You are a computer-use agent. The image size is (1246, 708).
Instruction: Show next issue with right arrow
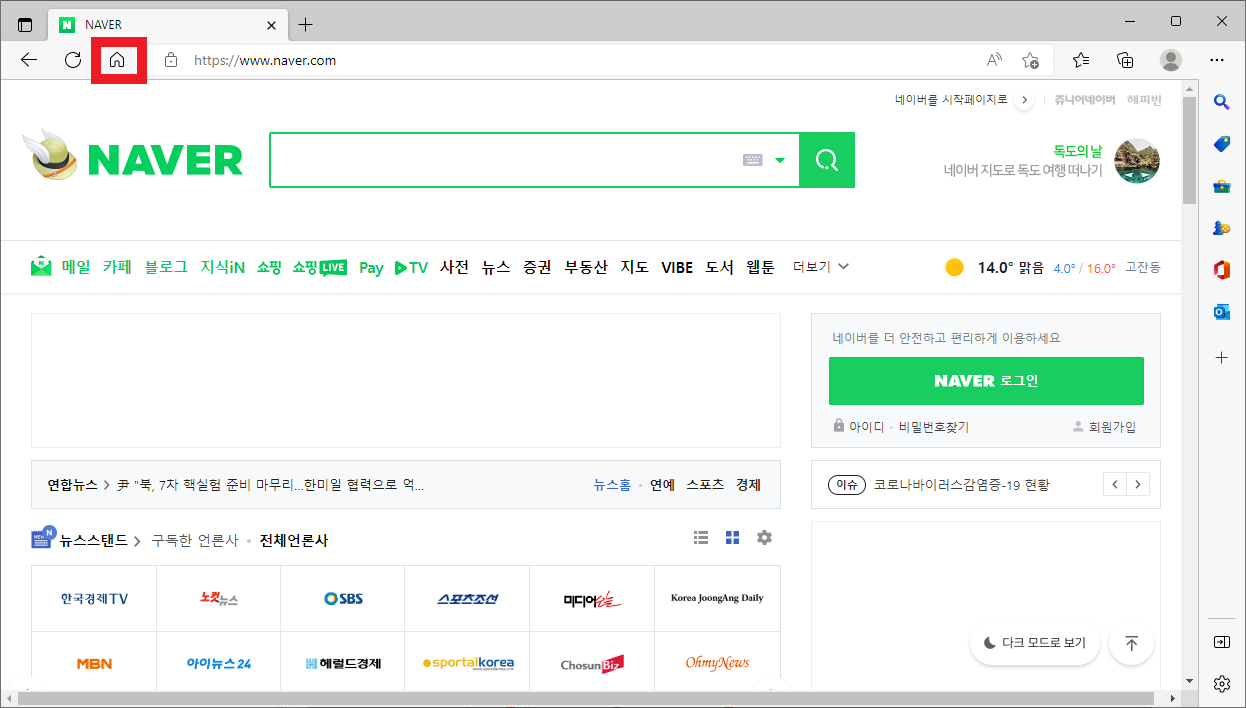point(1137,485)
